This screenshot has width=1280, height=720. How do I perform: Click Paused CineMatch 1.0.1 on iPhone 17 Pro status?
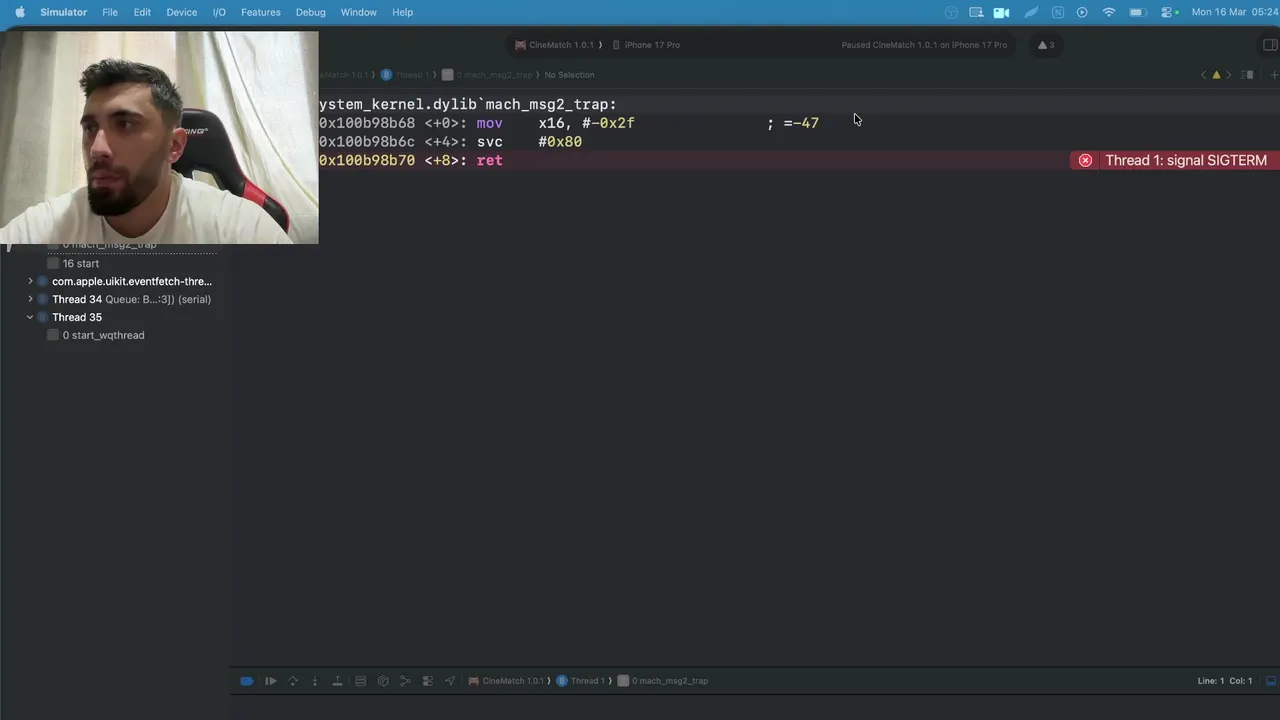pos(924,45)
